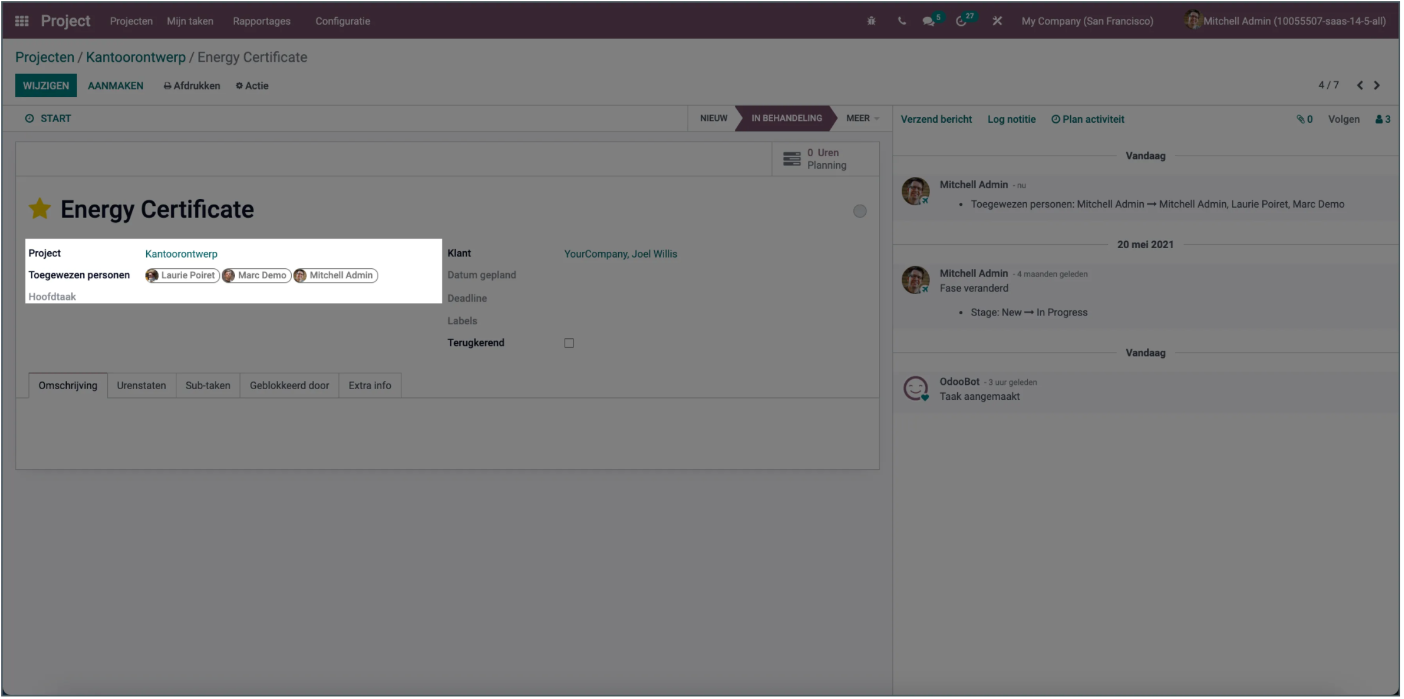Open the Actie dropdown menu

252,86
